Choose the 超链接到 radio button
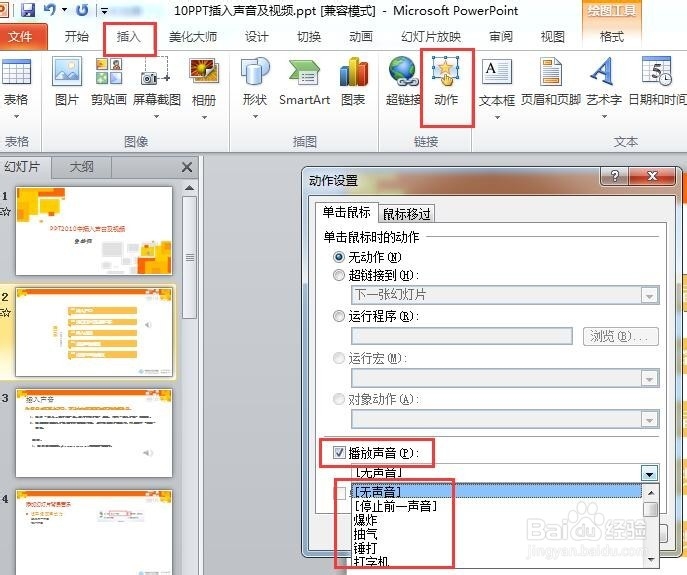 [339, 275]
